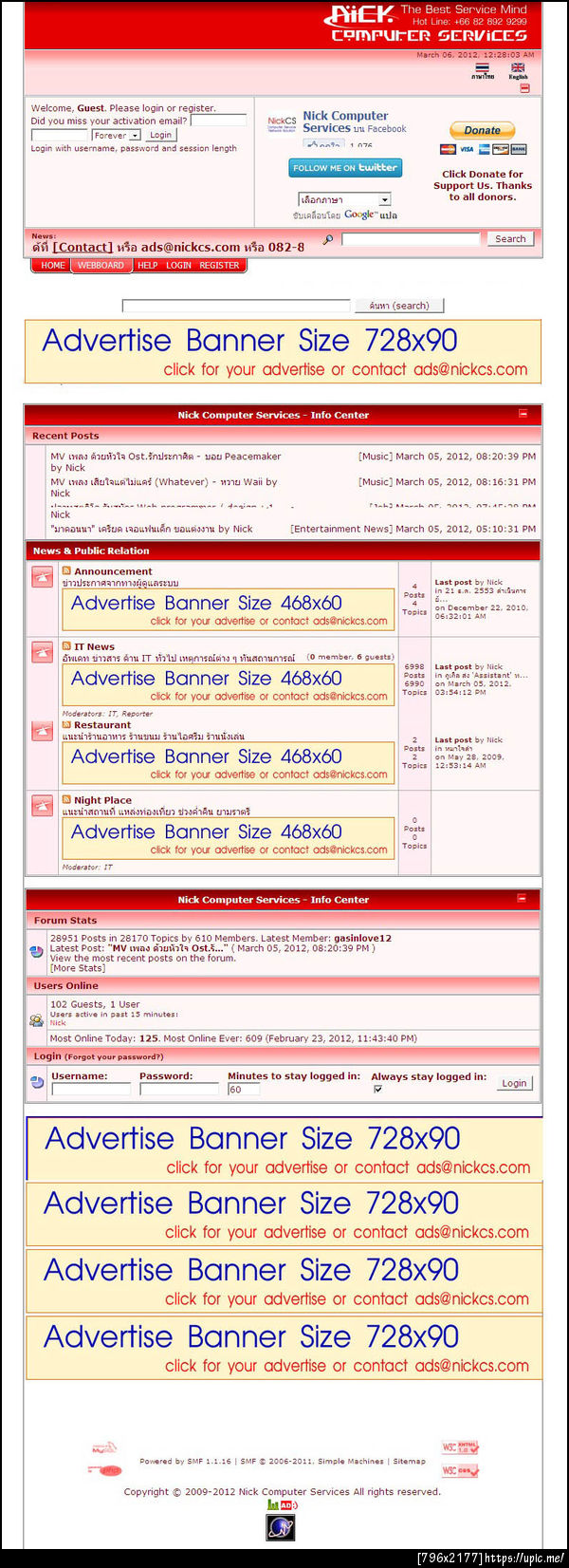Screen dimensions: 569x1568
Task: Focus the top username input field
Action: pyautogui.click(x=59, y=135)
